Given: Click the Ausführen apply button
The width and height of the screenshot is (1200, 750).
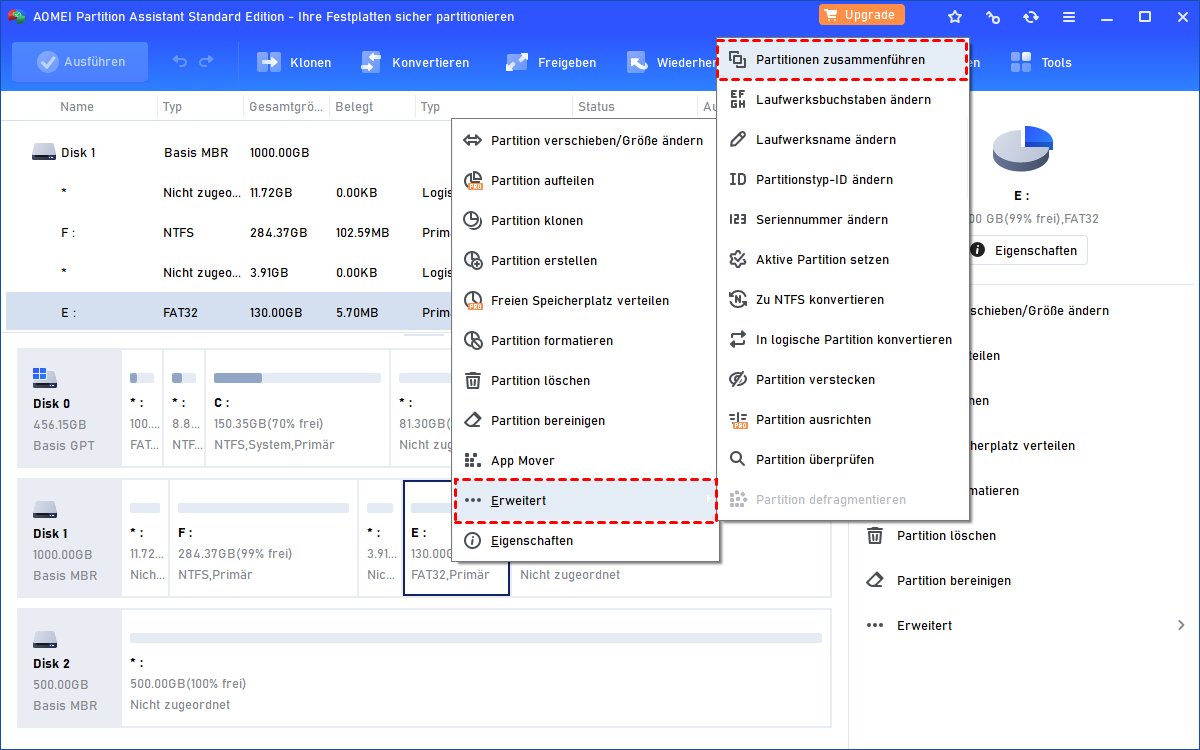Looking at the screenshot, I should [80, 62].
